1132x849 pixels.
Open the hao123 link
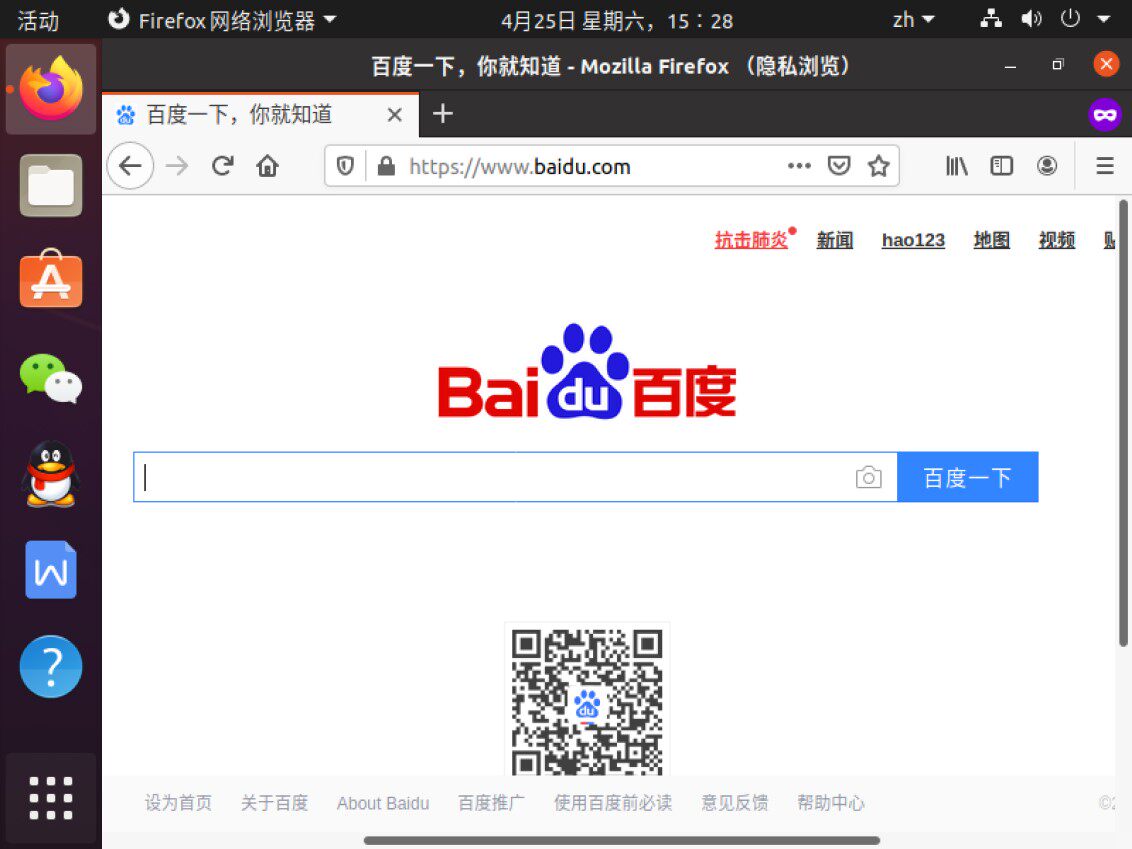(913, 240)
